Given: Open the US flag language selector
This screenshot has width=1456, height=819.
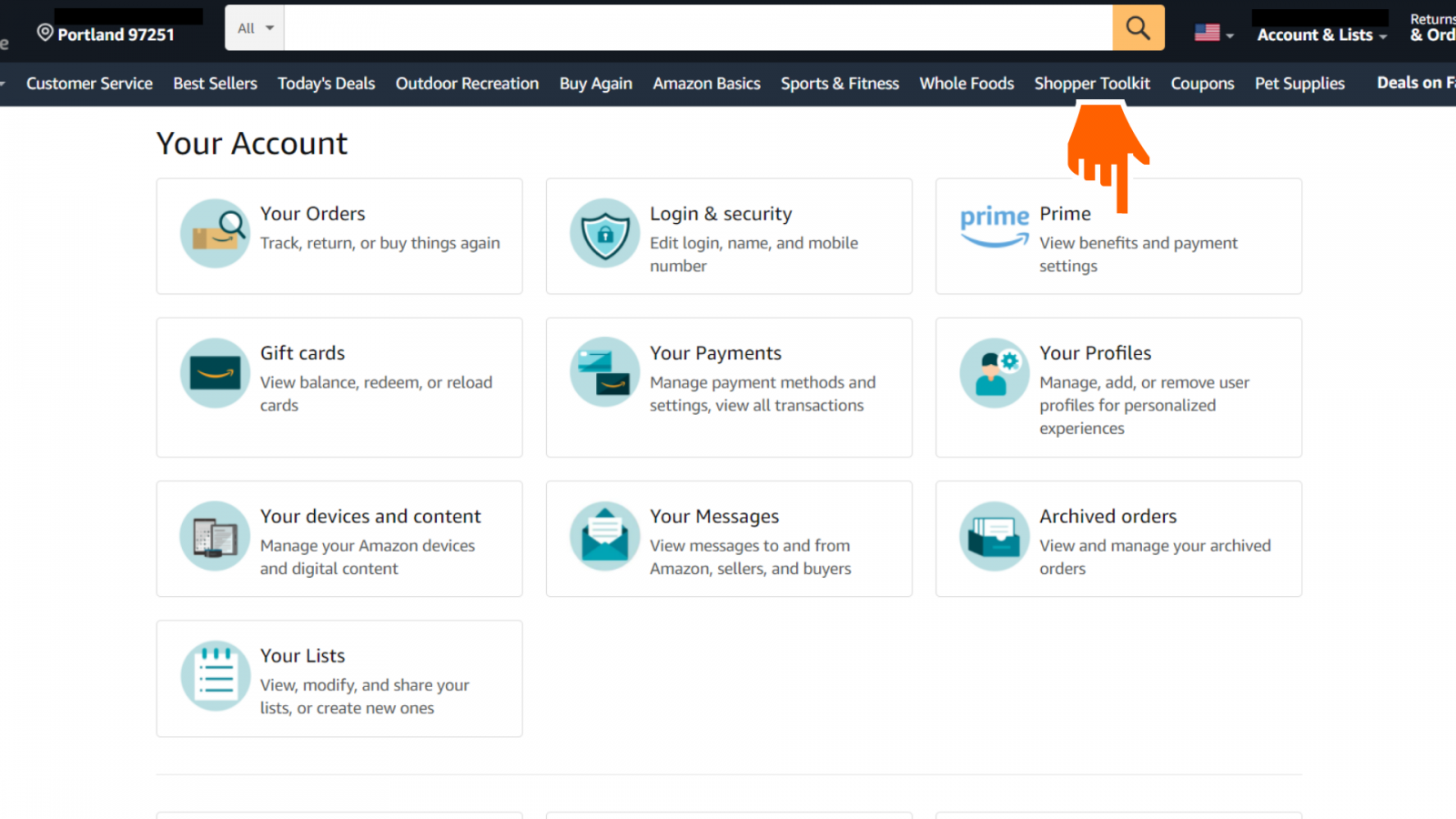Looking at the screenshot, I should click(x=1214, y=33).
